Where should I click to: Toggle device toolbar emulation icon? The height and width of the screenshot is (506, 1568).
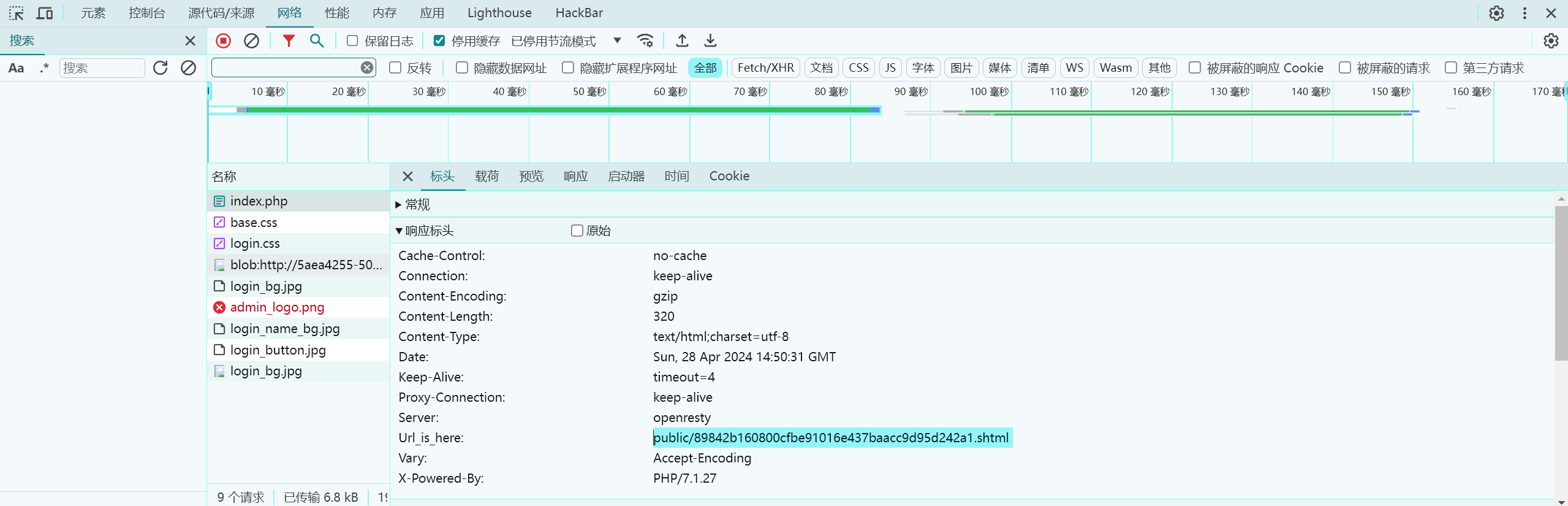[x=45, y=13]
